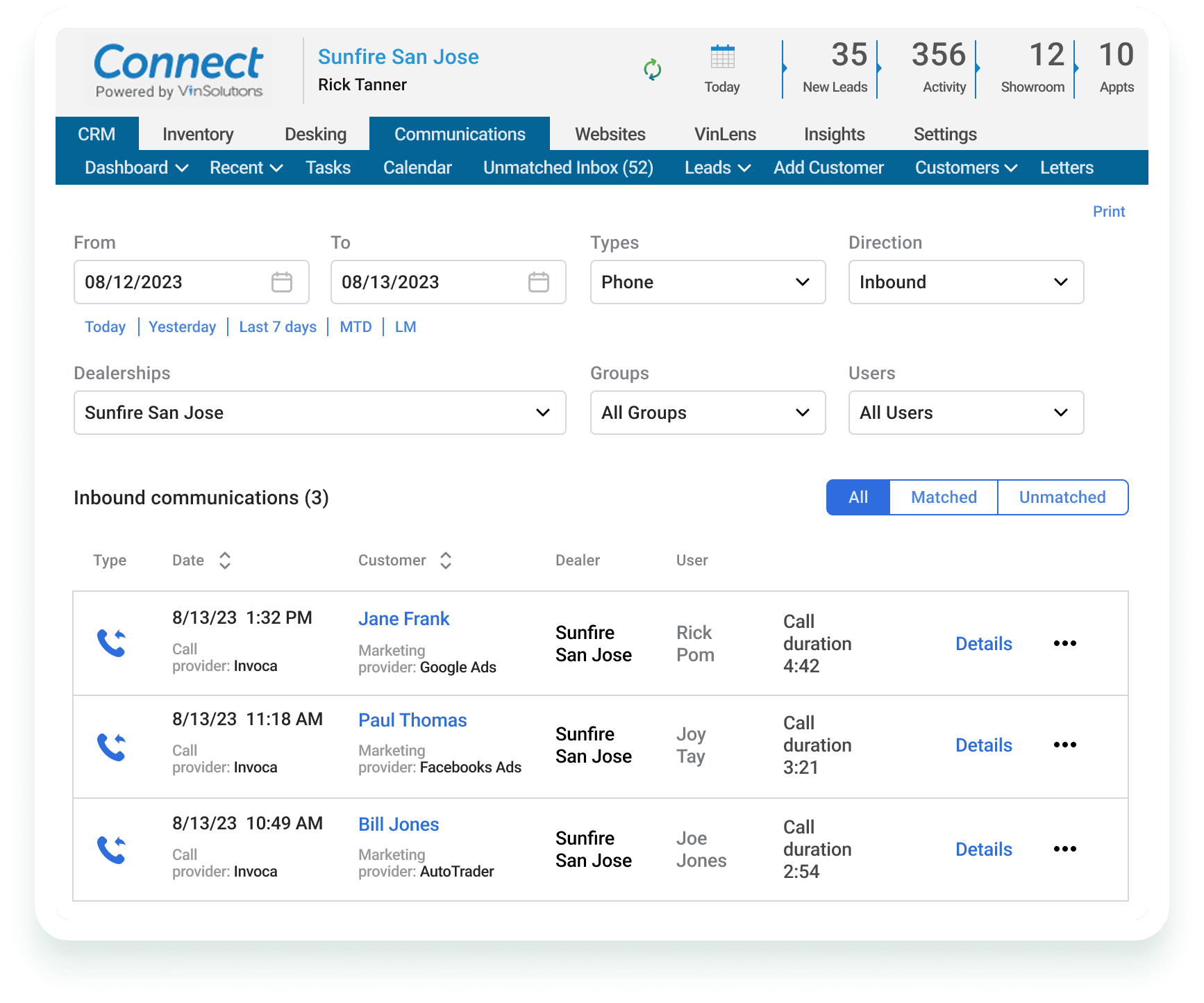Click the Print link
The width and height of the screenshot is (1204, 1003).
click(1108, 211)
